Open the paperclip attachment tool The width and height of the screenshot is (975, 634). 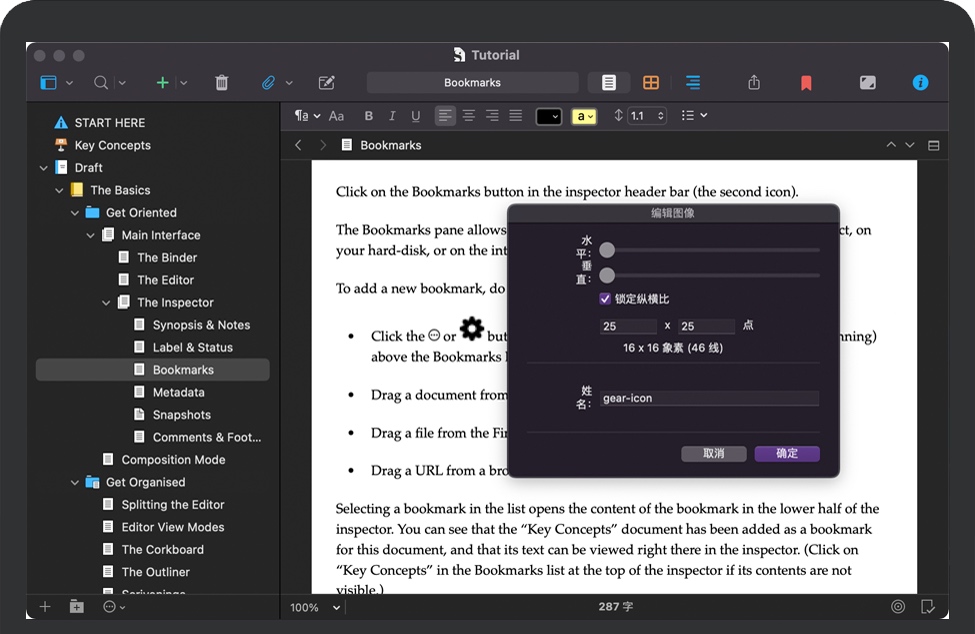pos(268,83)
